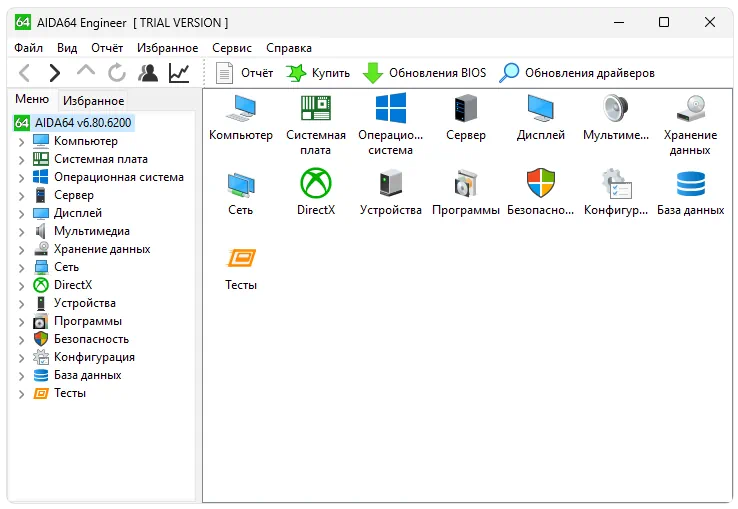Expand the Безопасность tree node chevron

[21, 340]
